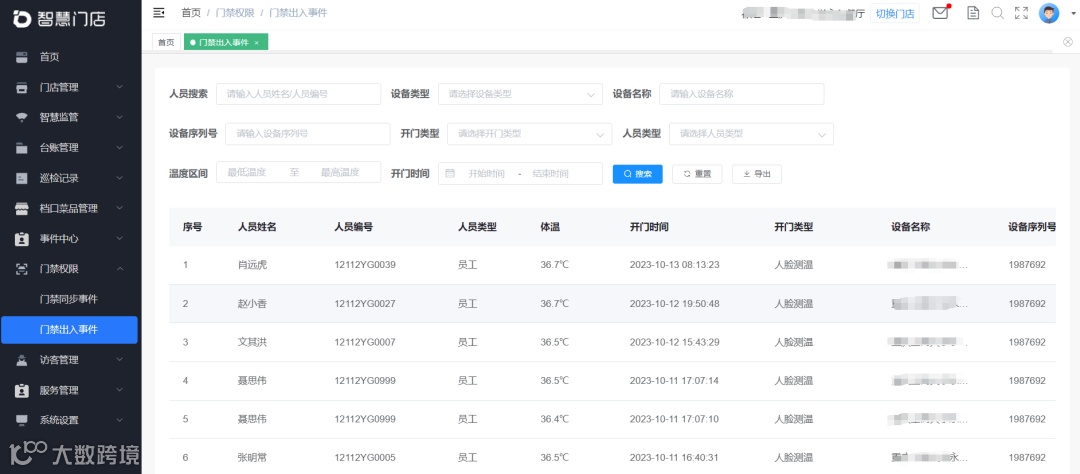The height and width of the screenshot is (474, 1080).
Task: Expand the 访客管理 menu chevron
Action: coord(119,360)
